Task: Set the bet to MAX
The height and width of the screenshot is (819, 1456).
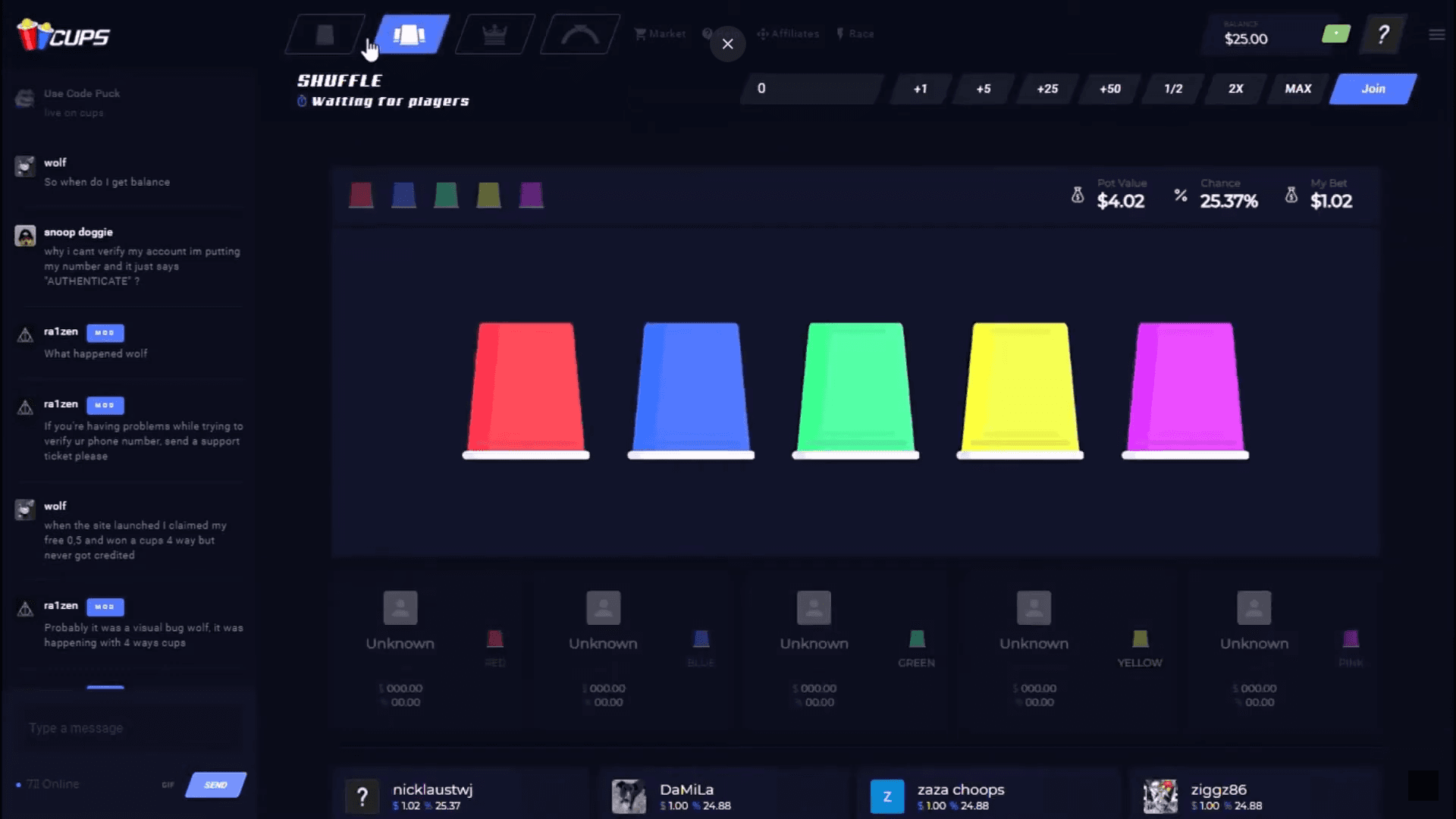Action: click(1298, 89)
